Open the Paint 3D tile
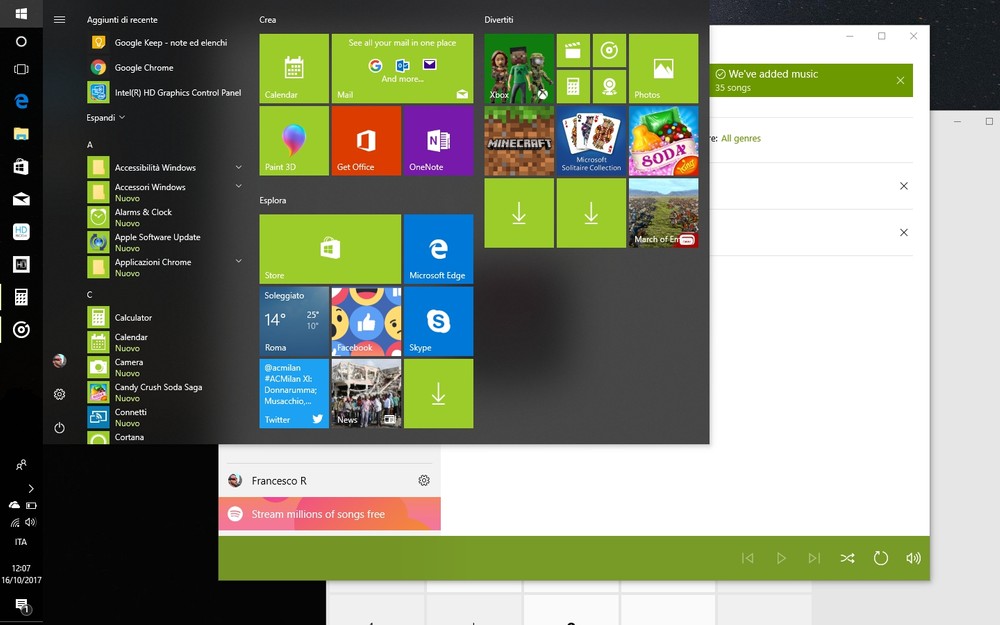This screenshot has width=1000, height=625. pos(293,141)
